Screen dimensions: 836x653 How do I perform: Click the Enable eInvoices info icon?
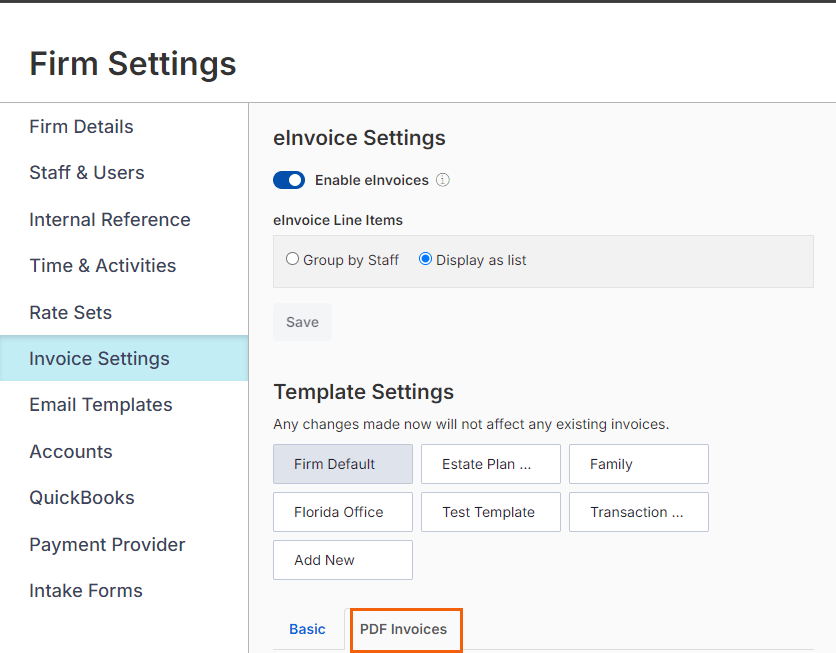pos(443,180)
